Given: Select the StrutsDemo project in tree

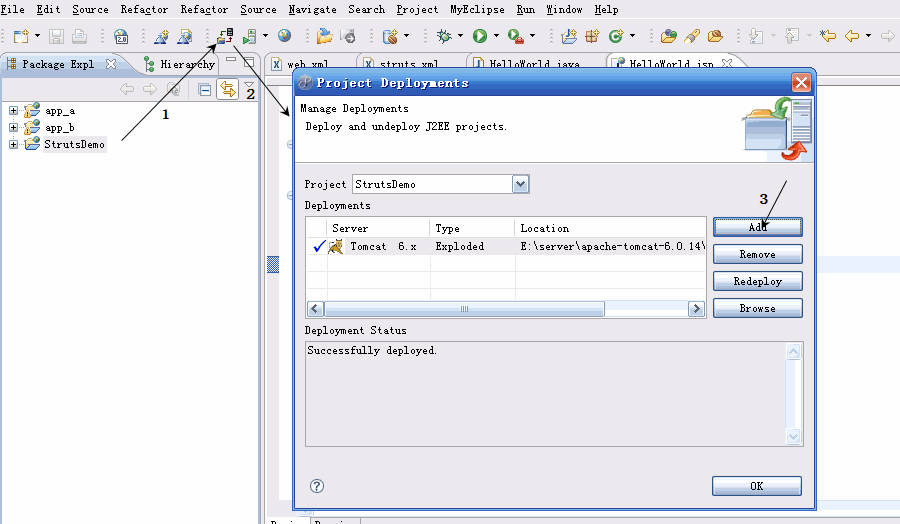Looking at the screenshot, I should (x=75, y=144).
